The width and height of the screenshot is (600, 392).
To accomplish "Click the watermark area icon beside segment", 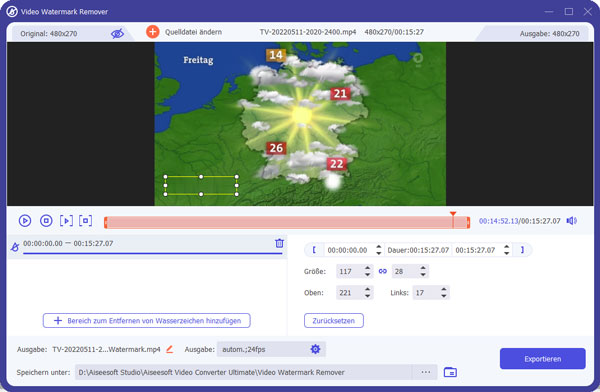I will pos(15,247).
